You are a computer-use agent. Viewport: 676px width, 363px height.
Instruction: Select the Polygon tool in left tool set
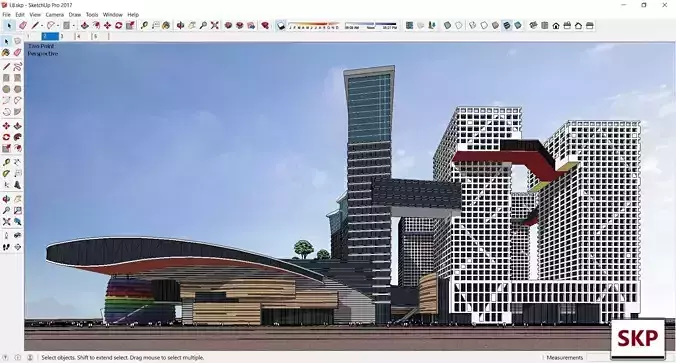(17, 89)
